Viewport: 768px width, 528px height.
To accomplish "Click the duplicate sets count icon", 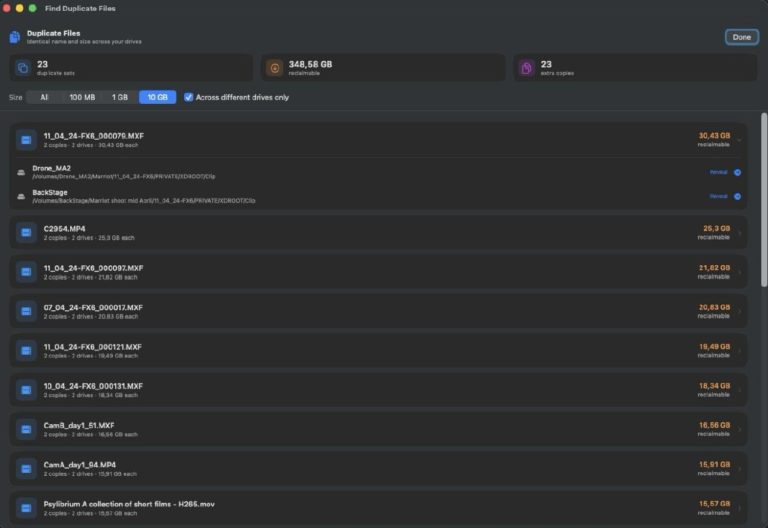I will 23,68.
